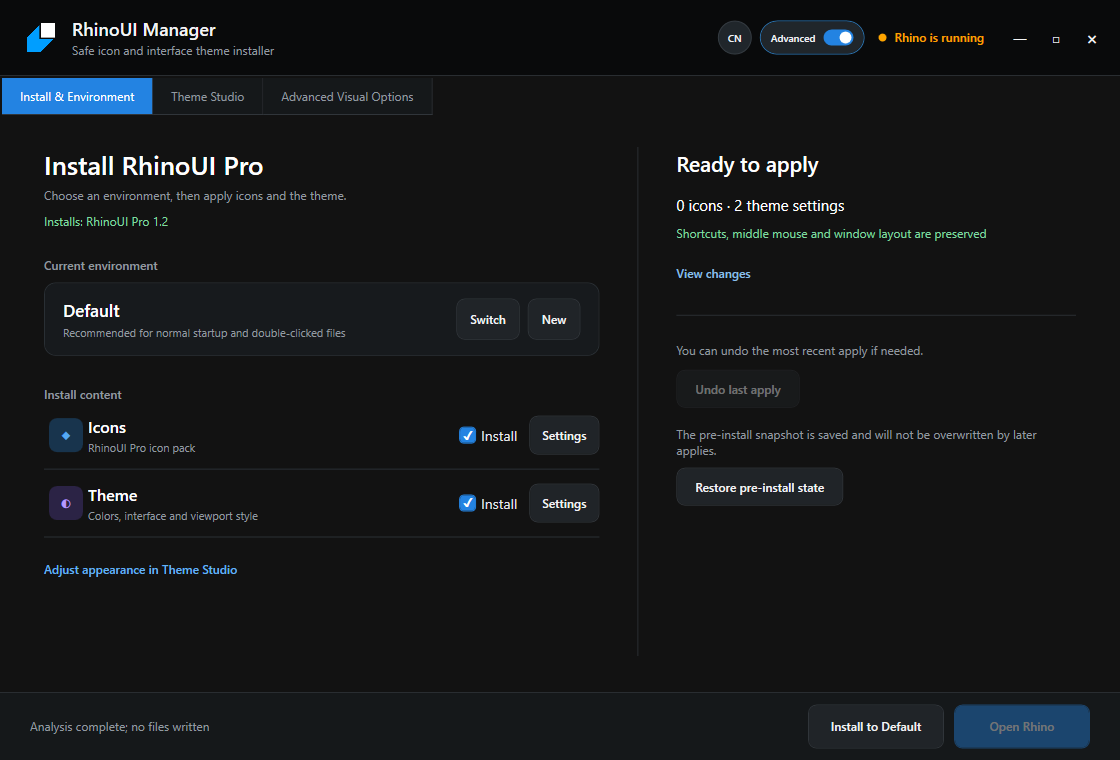1120x760 pixels.
Task: Click the 'Install RhinoUI Pro' heading
Action: [154, 166]
